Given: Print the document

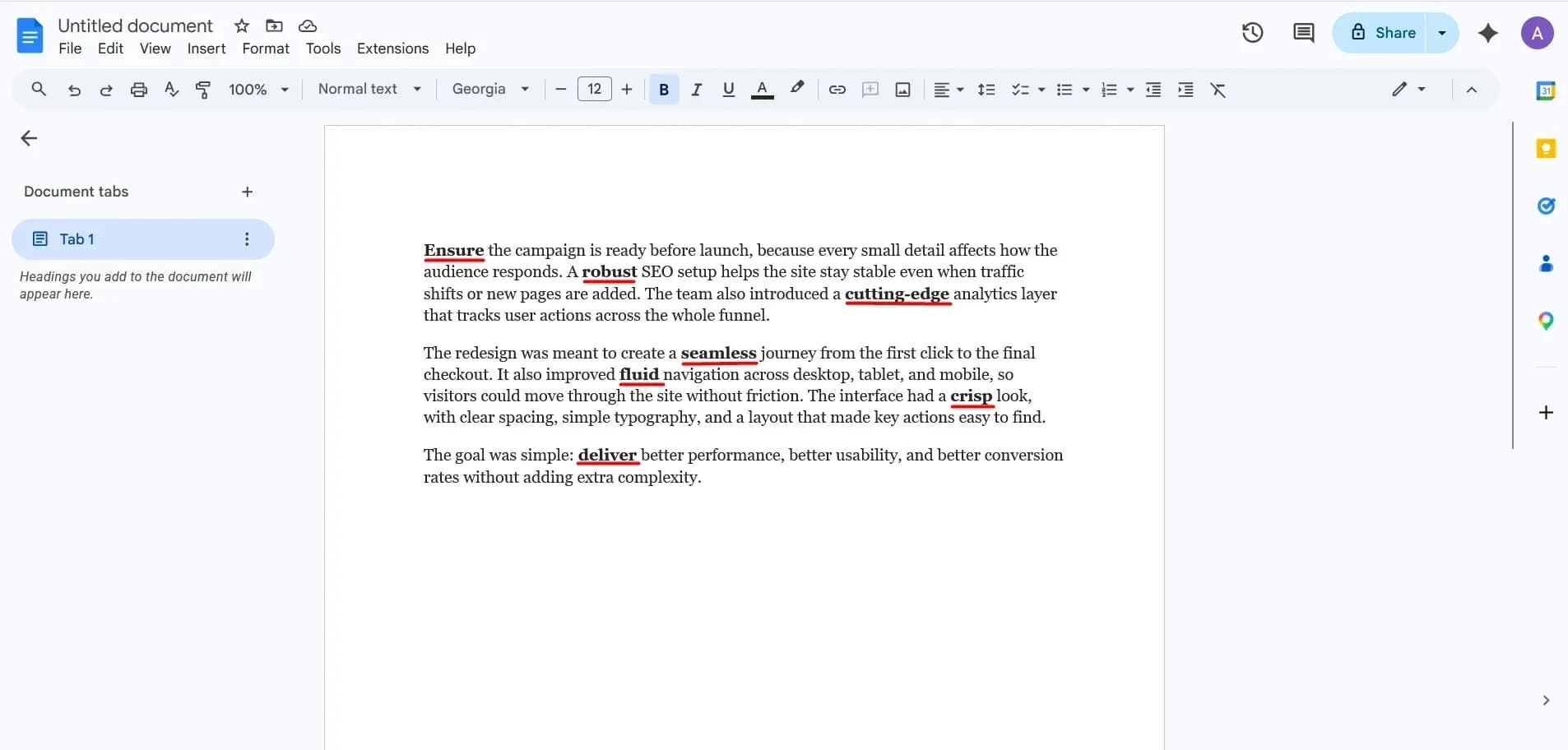Looking at the screenshot, I should point(139,90).
